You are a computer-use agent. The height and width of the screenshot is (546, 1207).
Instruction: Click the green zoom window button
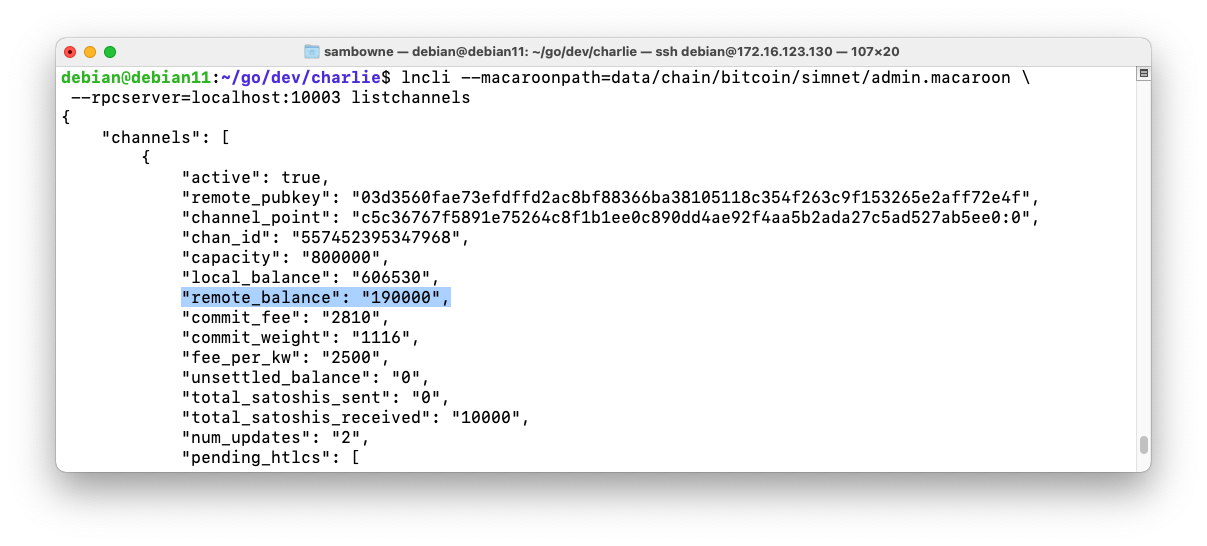[110, 51]
